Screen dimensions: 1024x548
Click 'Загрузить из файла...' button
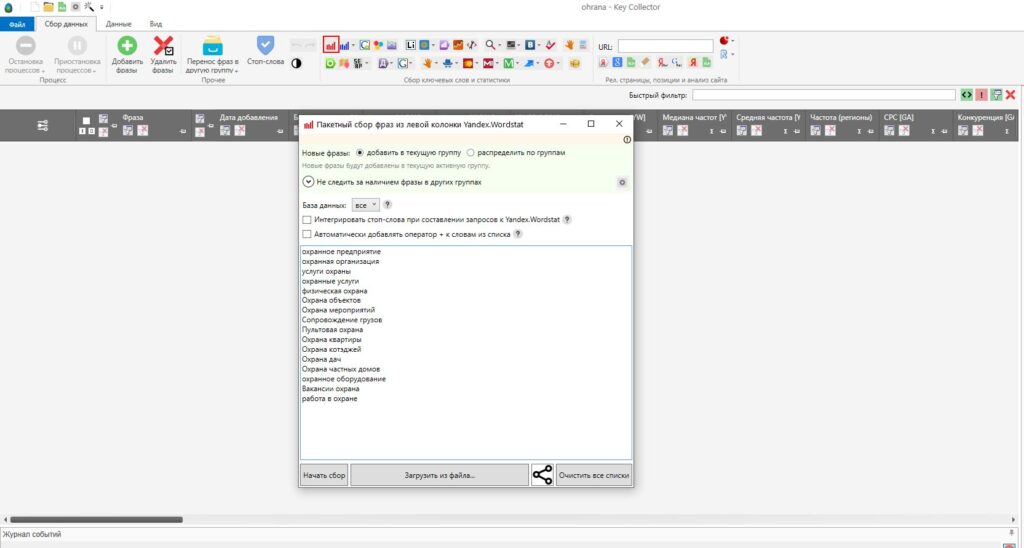click(x=439, y=475)
